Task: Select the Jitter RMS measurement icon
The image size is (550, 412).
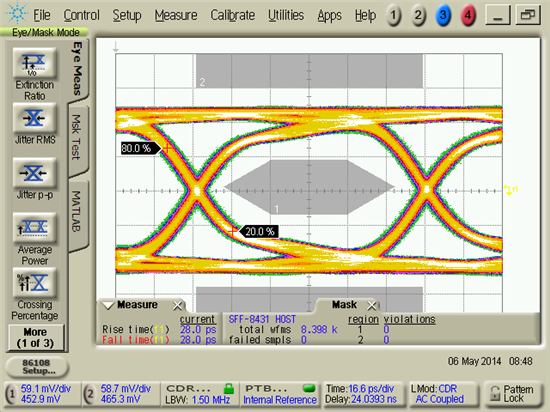Action: coord(34,118)
